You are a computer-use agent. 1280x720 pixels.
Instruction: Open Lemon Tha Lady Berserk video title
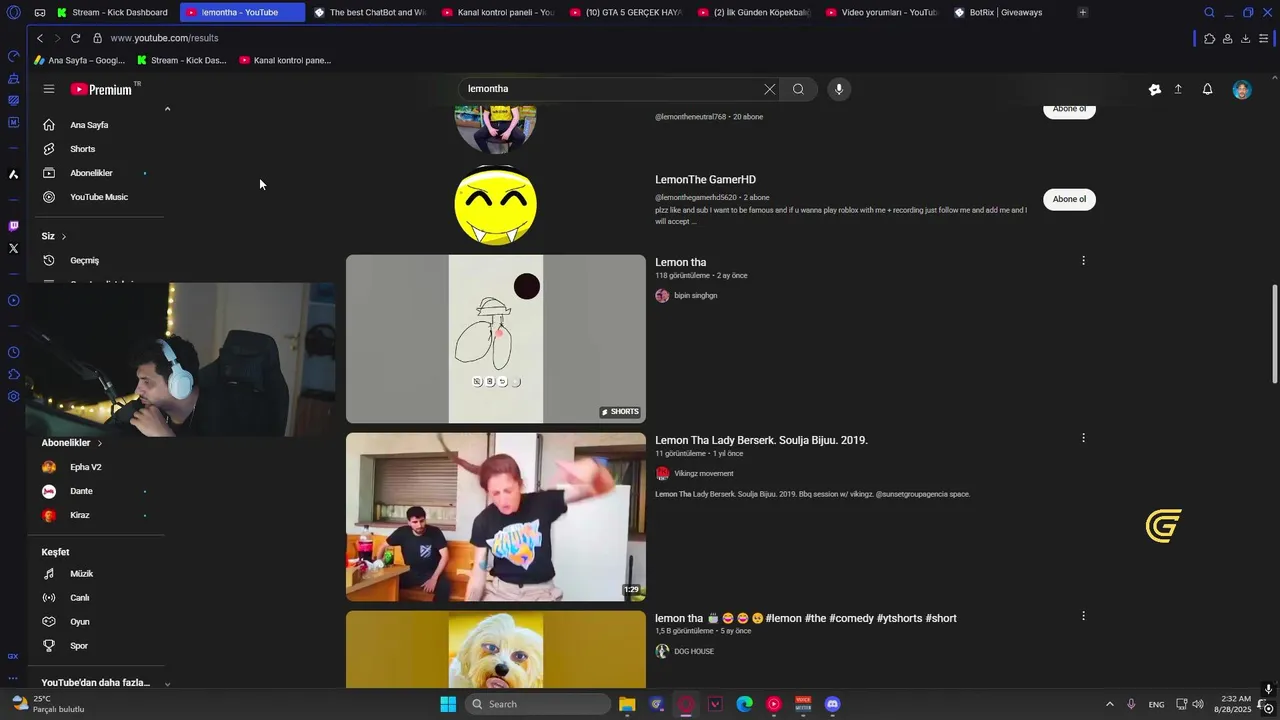click(x=761, y=440)
